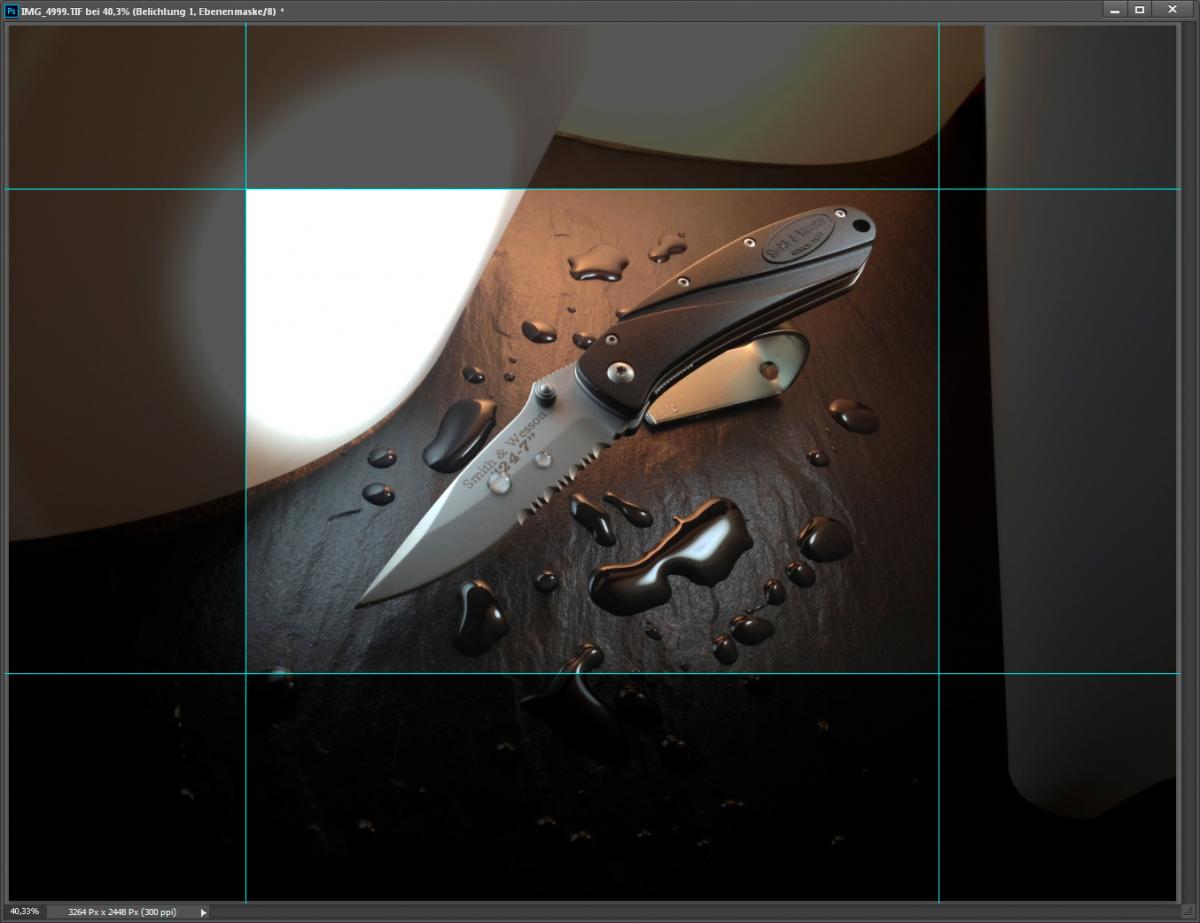The height and width of the screenshot is (923, 1200).
Task: Click the IMG_4999.TIF document title text
Action: pyautogui.click(x=150, y=10)
